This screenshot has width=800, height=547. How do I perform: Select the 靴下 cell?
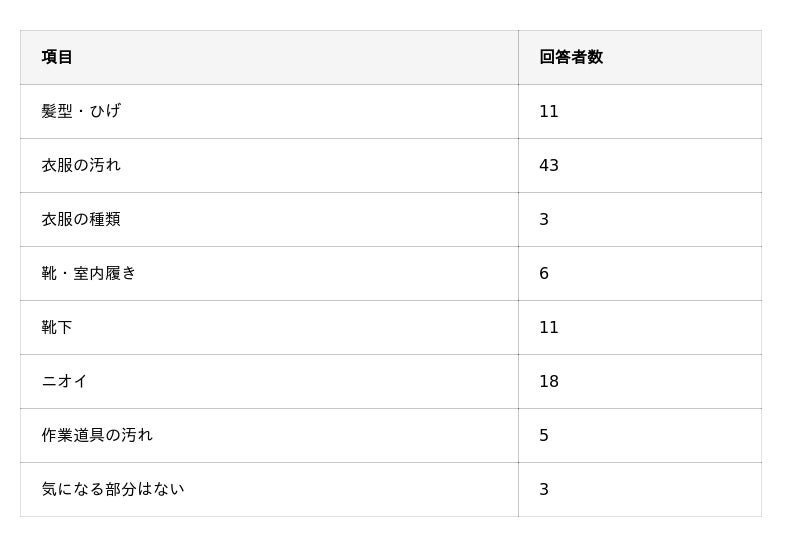tap(57, 327)
